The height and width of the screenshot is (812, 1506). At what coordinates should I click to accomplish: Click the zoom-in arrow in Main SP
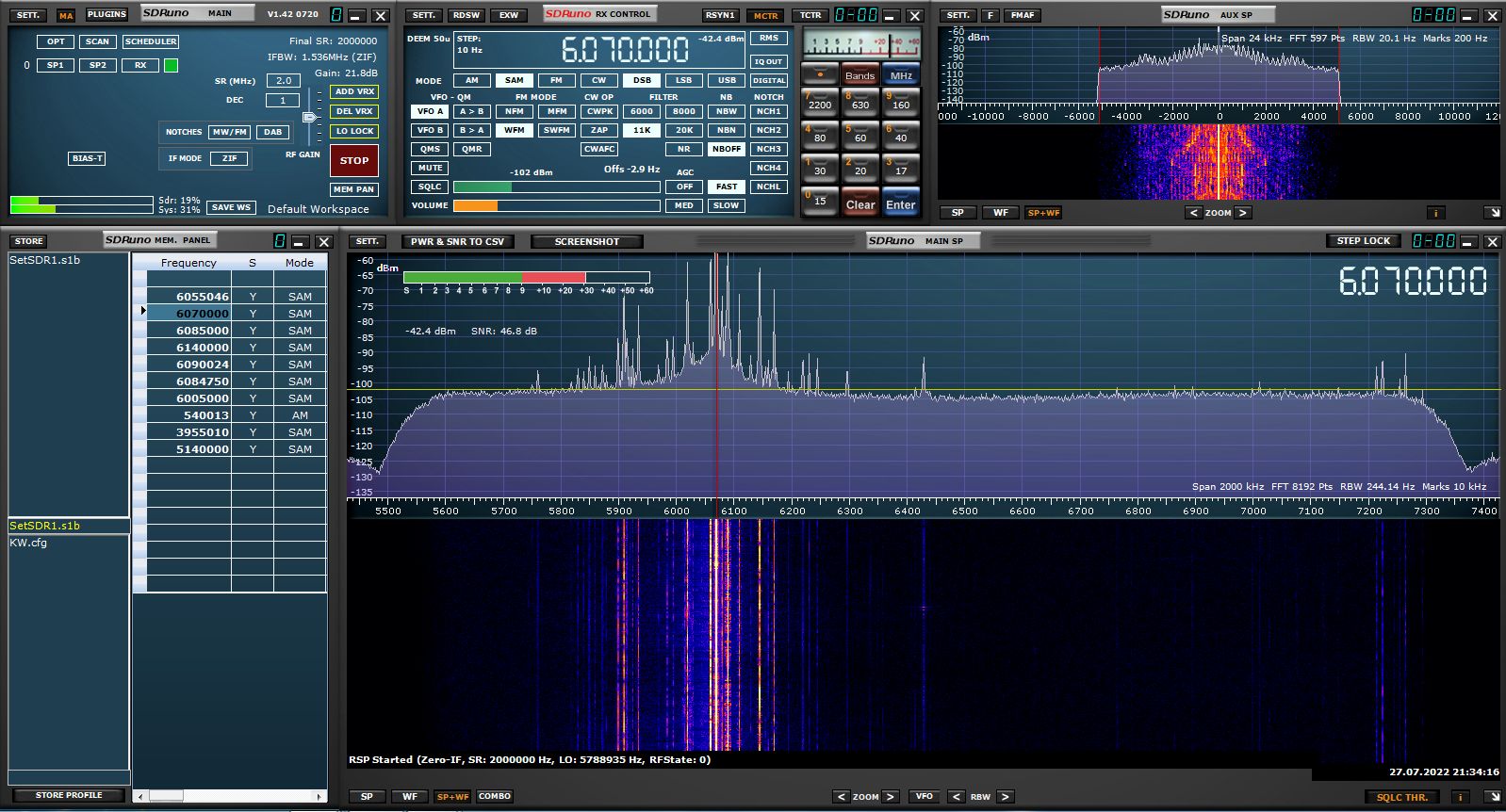(890, 797)
